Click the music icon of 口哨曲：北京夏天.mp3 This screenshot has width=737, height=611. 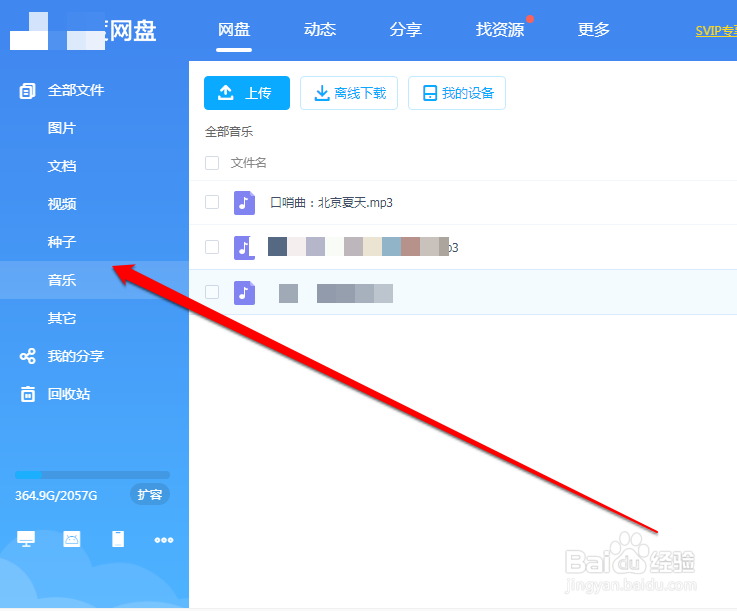pos(244,203)
